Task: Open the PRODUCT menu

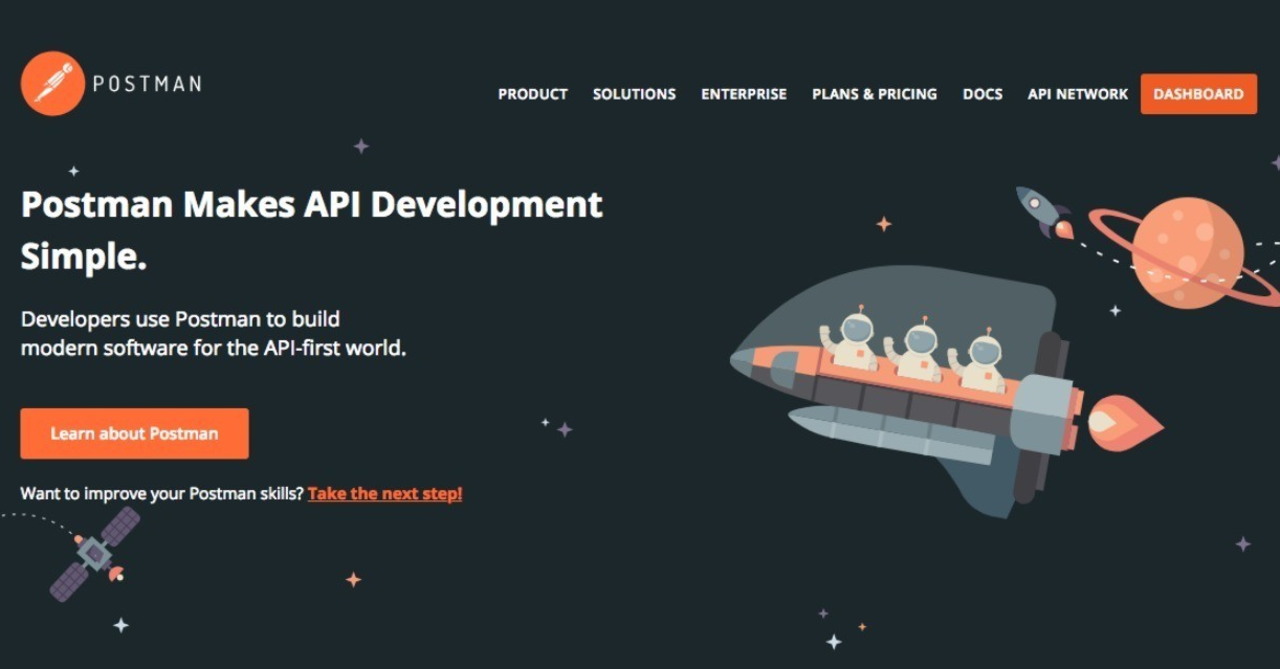Action: tap(533, 94)
